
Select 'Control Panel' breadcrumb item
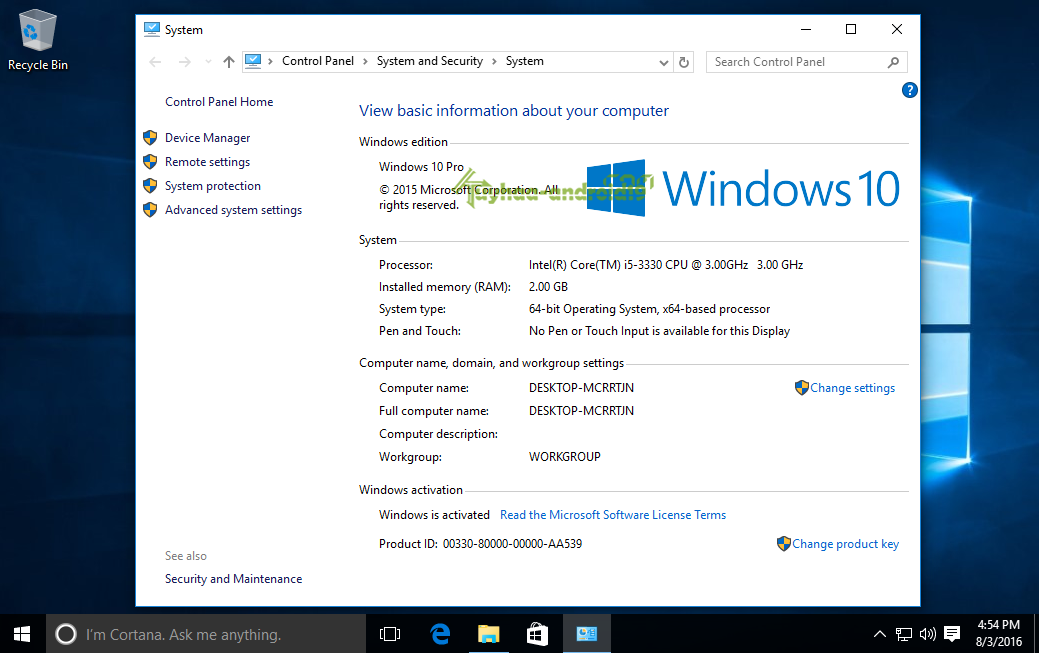[318, 61]
